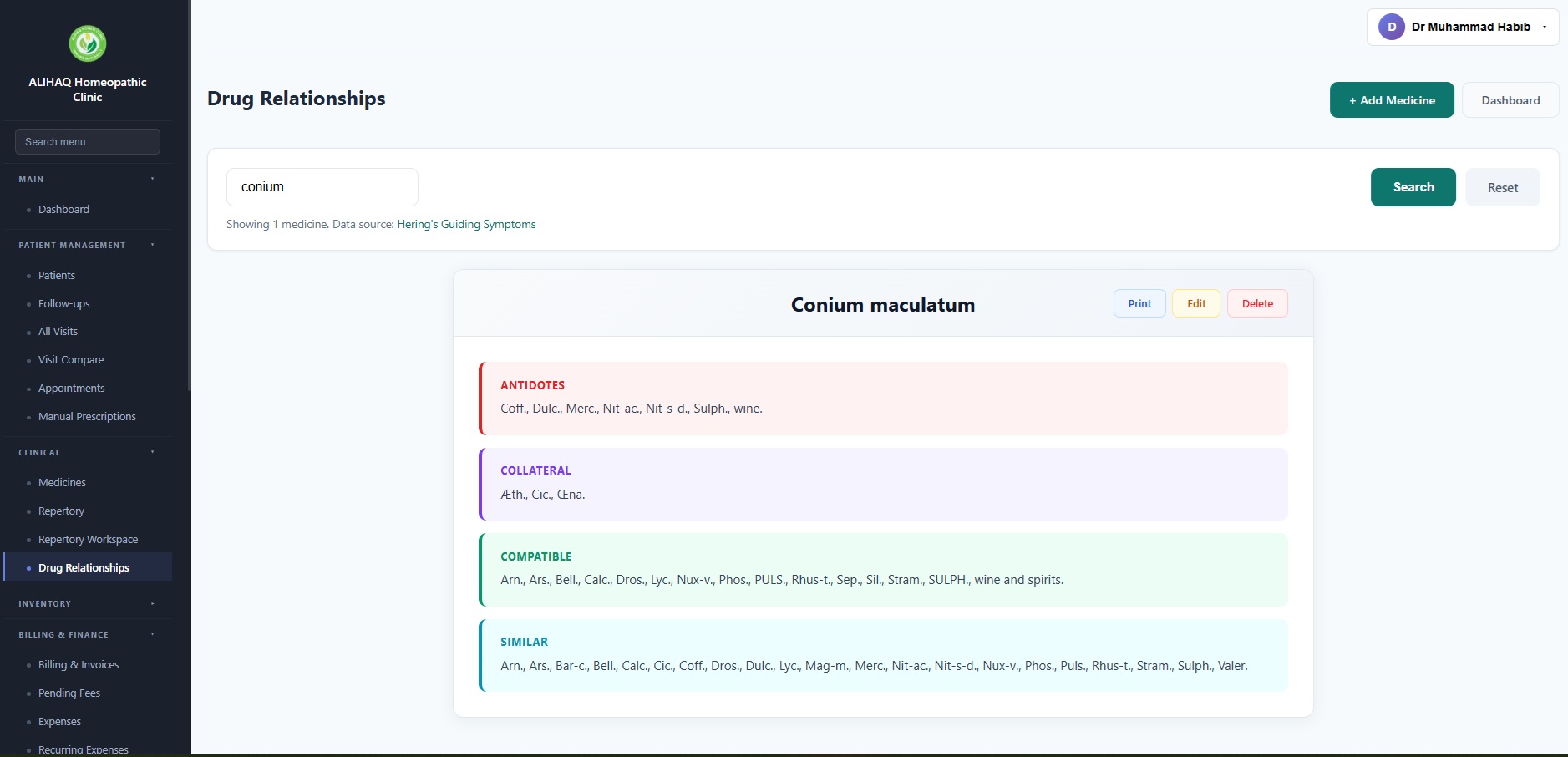Open Manual Prescriptions page

coord(88,416)
